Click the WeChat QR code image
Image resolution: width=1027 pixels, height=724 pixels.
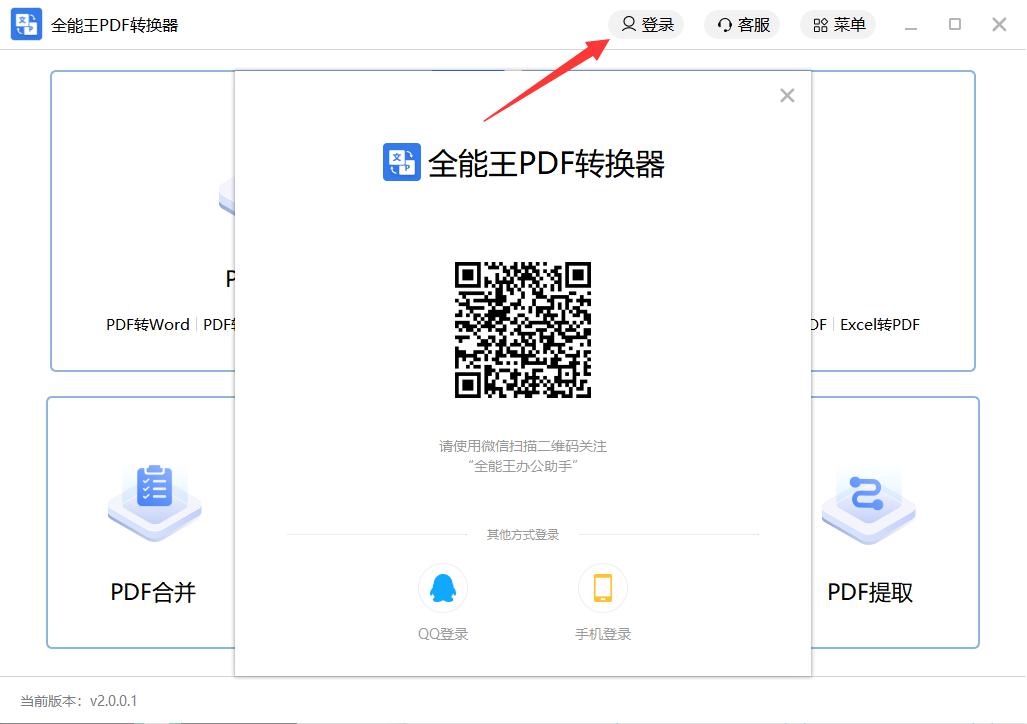[x=523, y=330]
